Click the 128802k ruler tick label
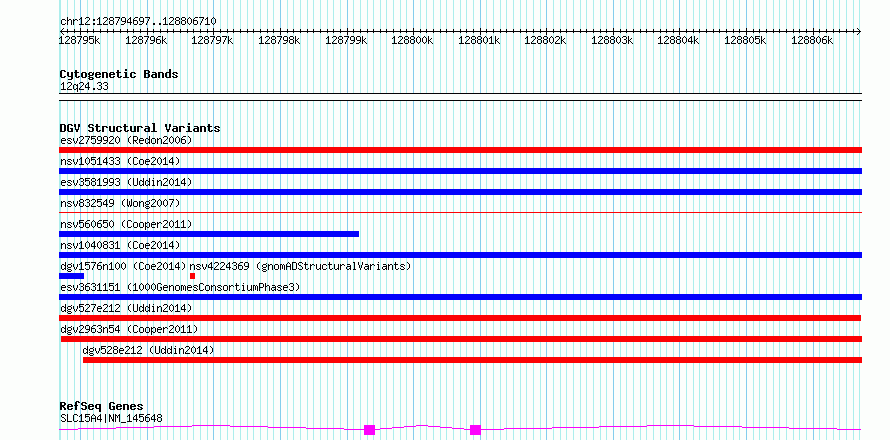890x440 pixels. pos(545,40)
